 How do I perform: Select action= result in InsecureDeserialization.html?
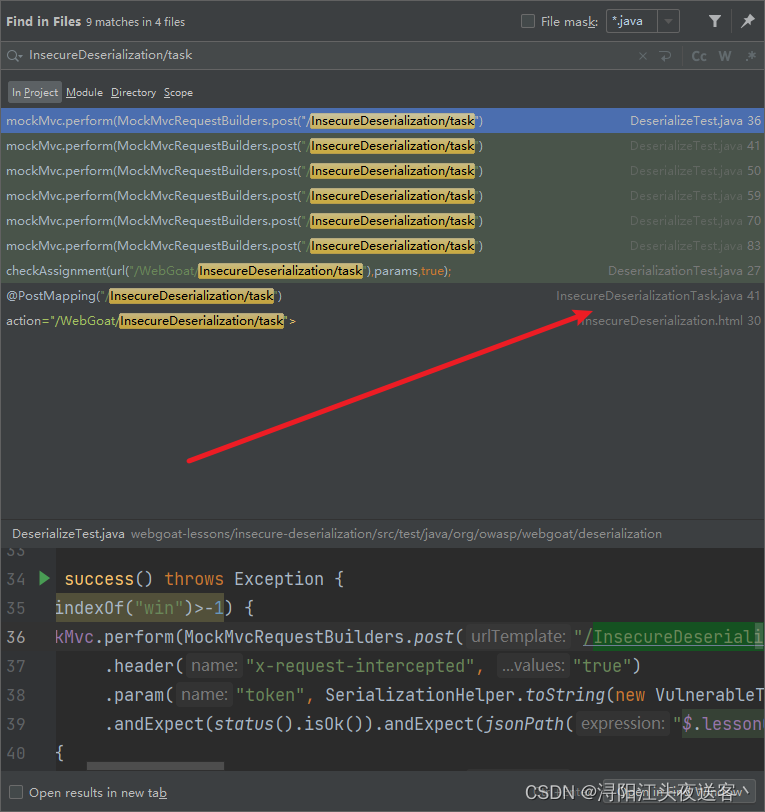(382, 321)
